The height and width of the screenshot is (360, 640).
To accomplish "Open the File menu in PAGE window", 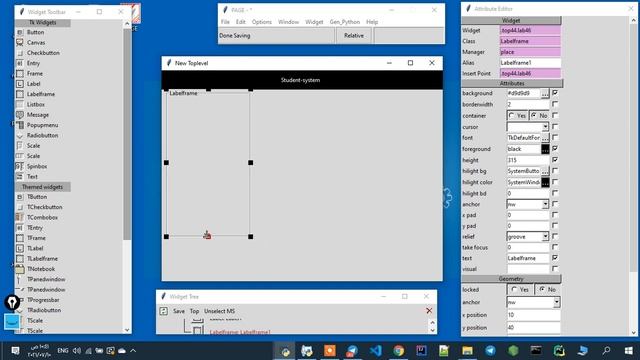I will click(x=225, y=22).
